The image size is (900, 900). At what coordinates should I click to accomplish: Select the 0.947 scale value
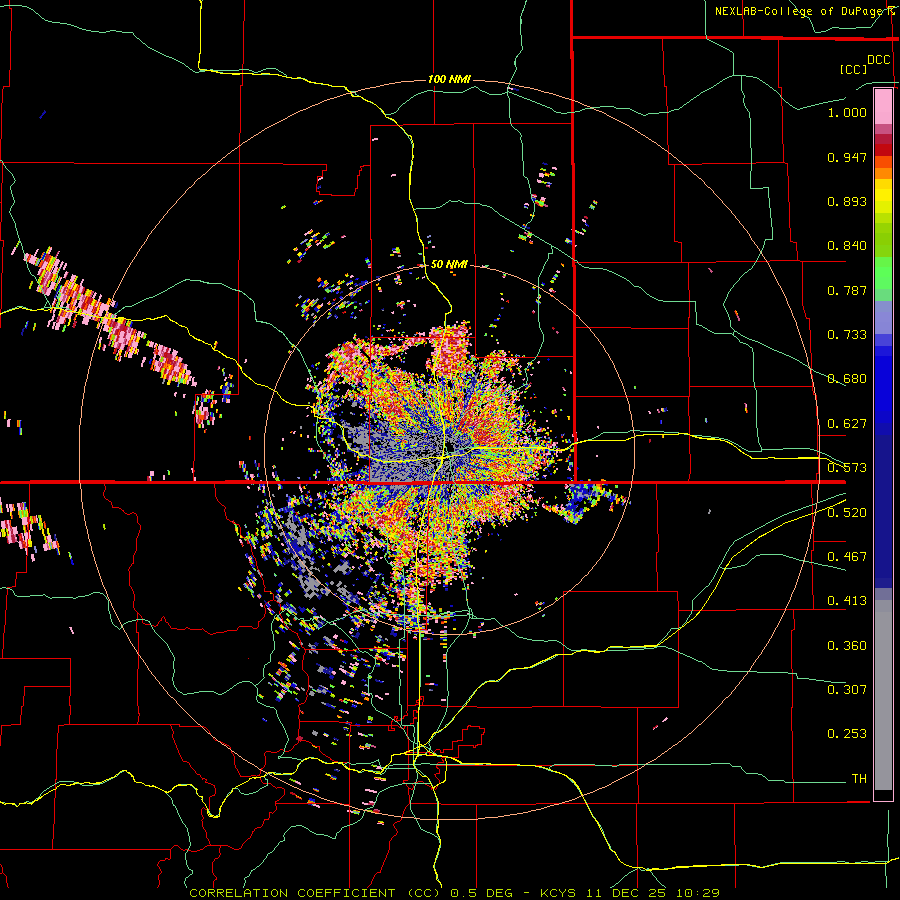[x=847, y=157]
